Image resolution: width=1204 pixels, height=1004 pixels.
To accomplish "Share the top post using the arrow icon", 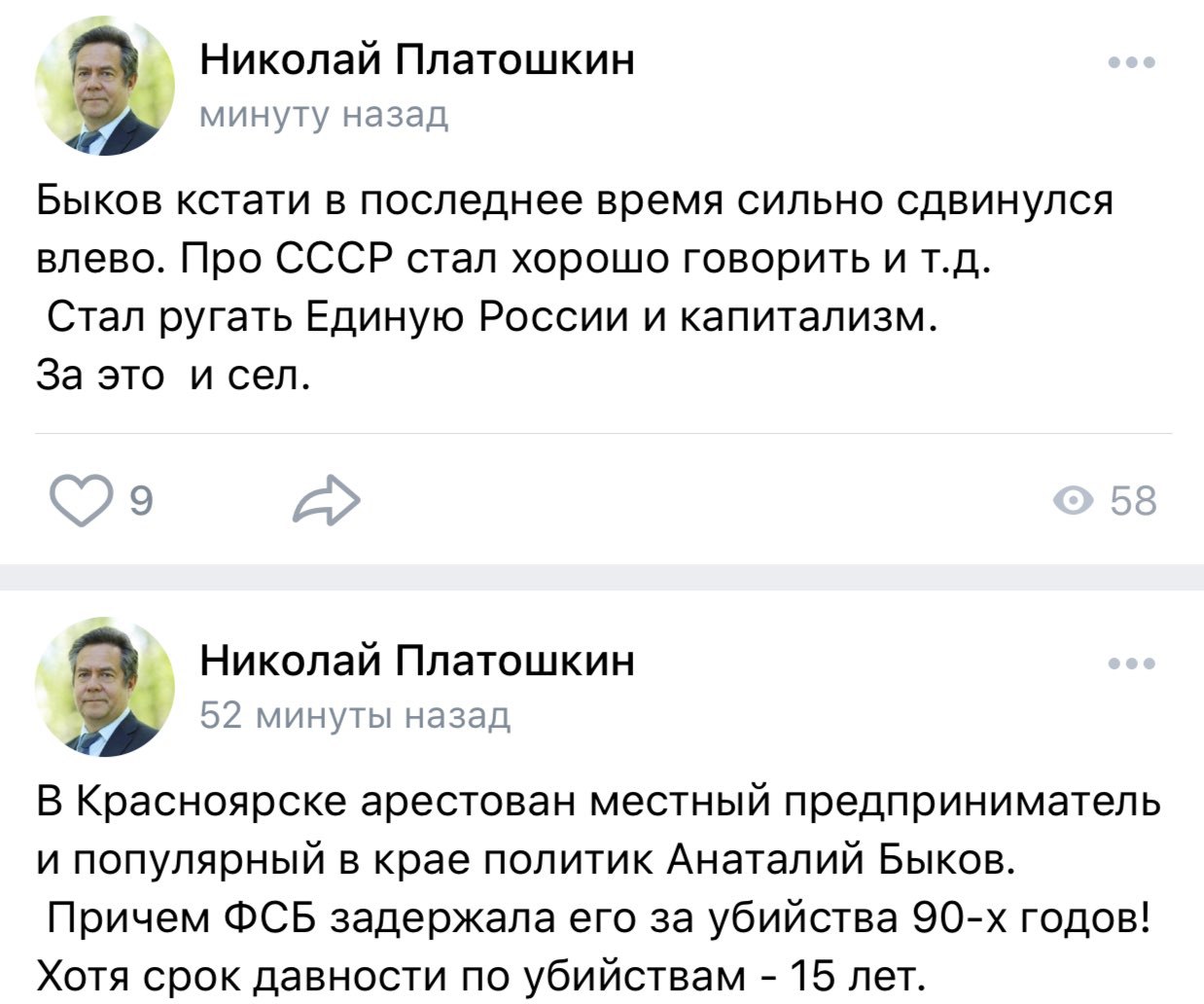I will point(328,501).
